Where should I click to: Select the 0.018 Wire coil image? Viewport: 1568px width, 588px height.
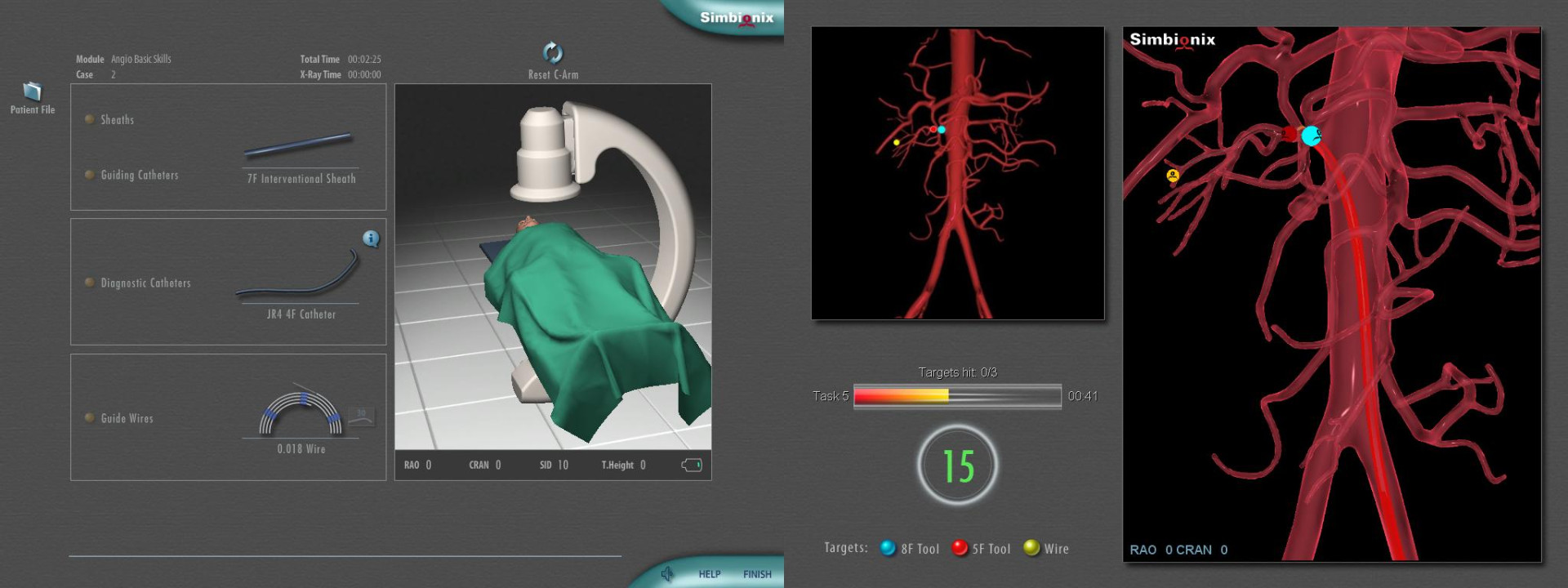(300, 412)
